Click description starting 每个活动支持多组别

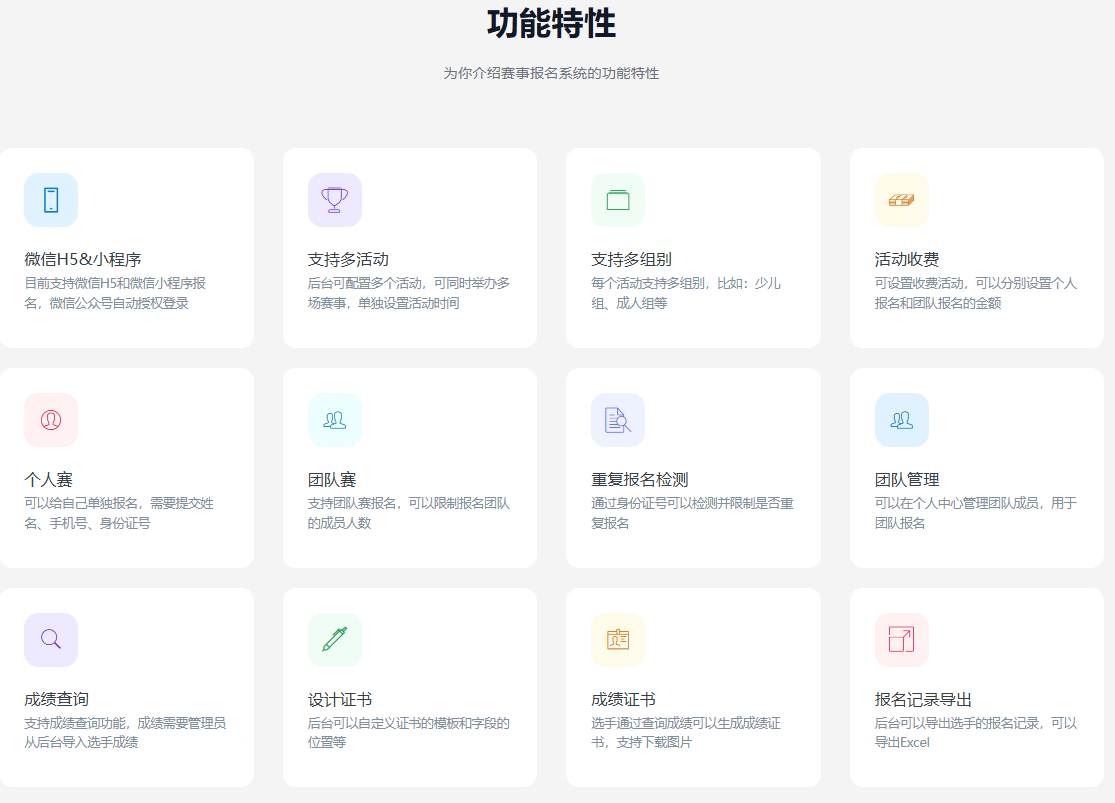686,293
